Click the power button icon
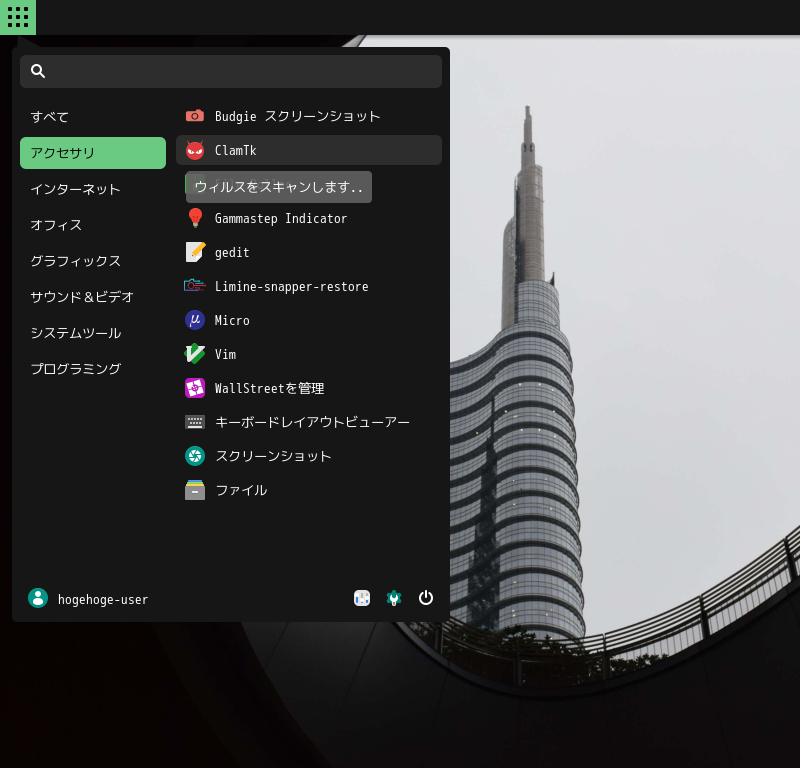Image resolution: width=800 pixels, height=768 pixels. (x=426, y=598)
